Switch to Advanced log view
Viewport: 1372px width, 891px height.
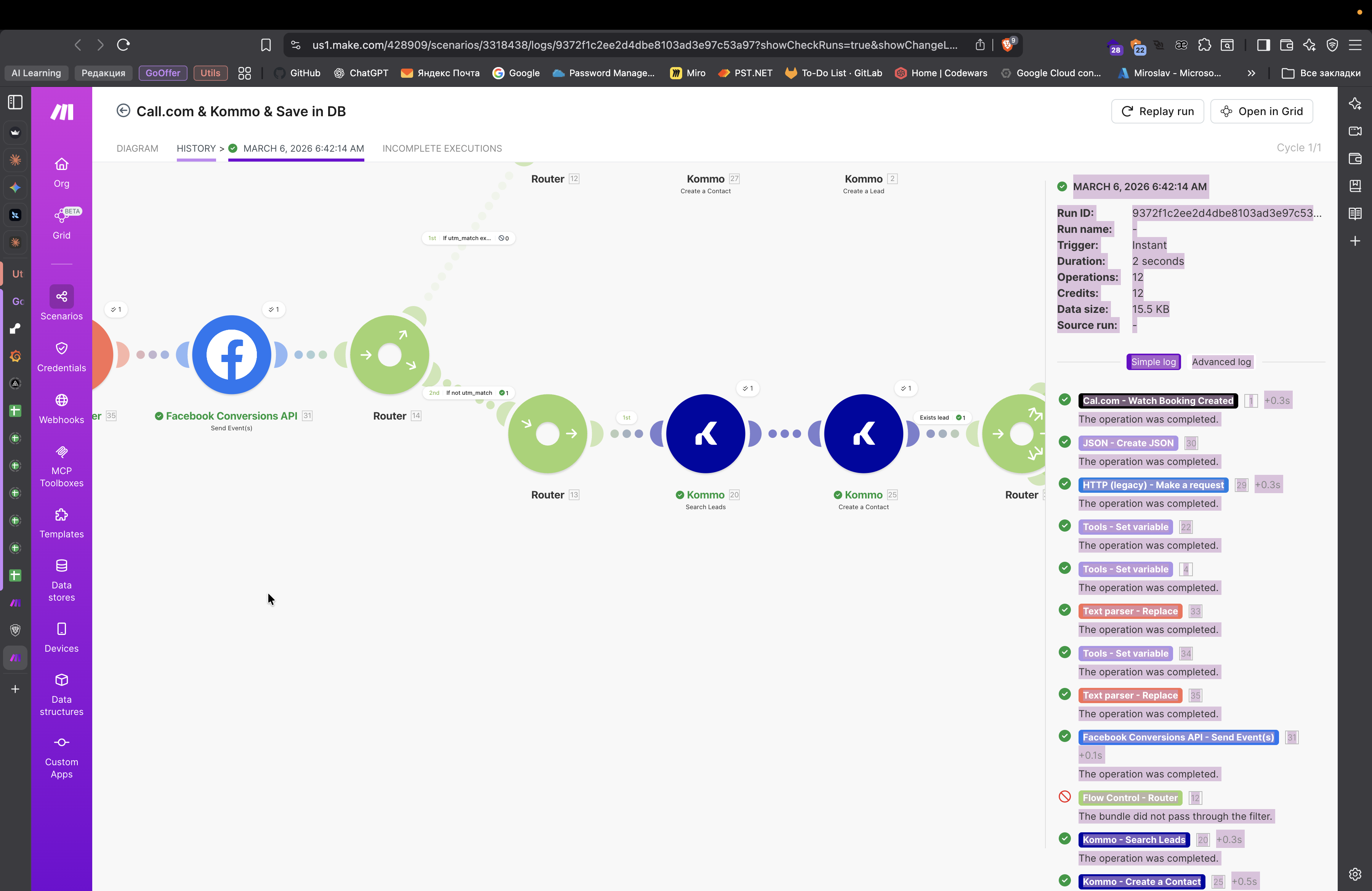tap(1221, 362)
